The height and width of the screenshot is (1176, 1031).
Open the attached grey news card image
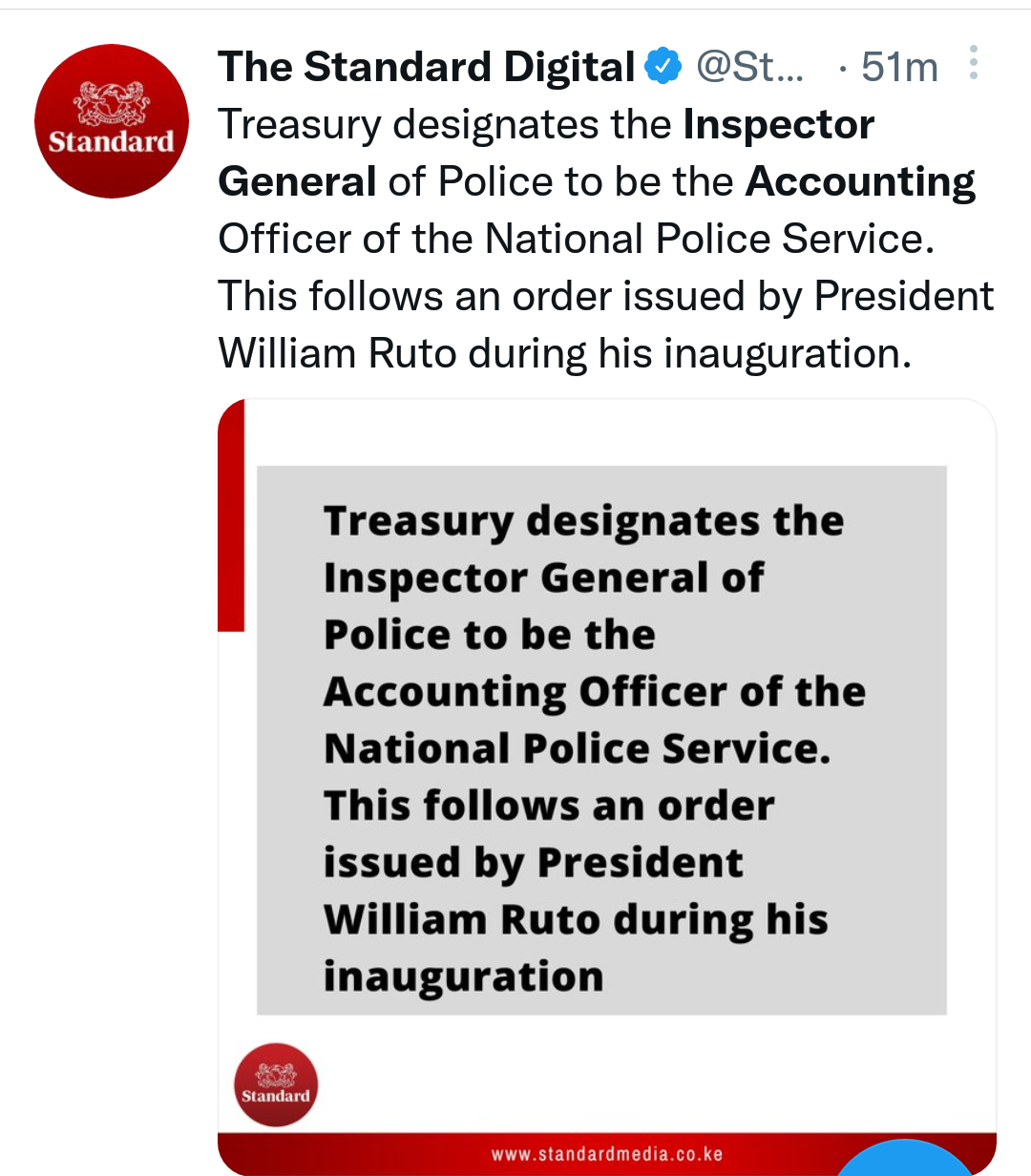pos(601,740)
